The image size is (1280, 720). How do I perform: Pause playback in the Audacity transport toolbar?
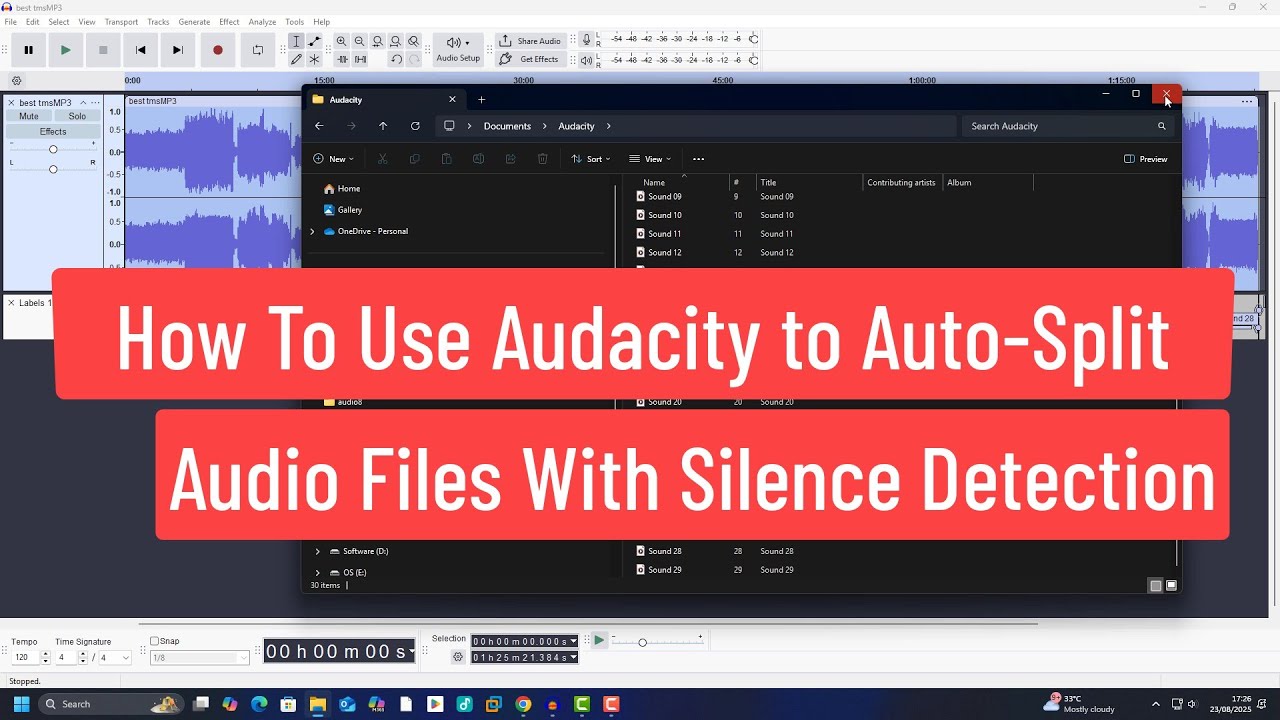(x=28, y=50)
